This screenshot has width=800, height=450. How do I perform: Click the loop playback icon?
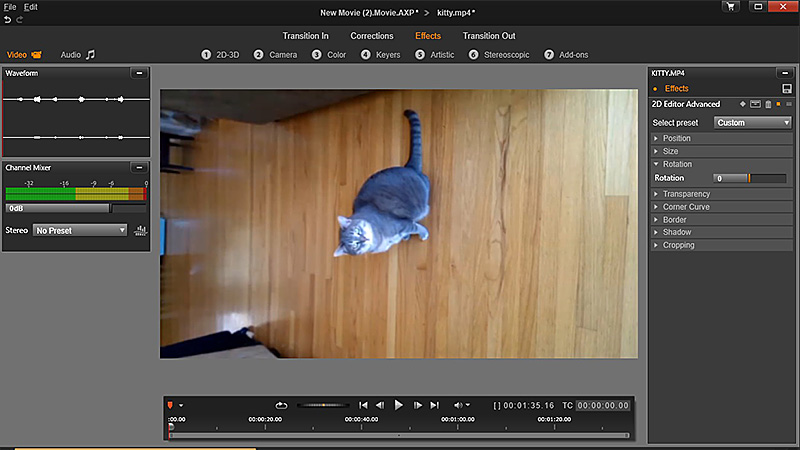point(282,405)
